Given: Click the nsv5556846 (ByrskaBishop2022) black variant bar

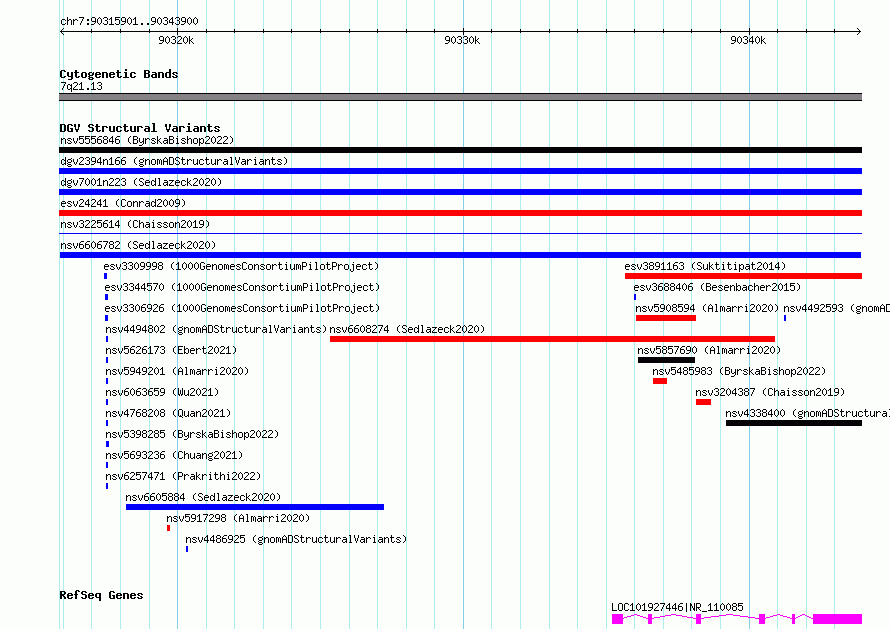Looking at the screenshot, I should click(x=460, y=150).
